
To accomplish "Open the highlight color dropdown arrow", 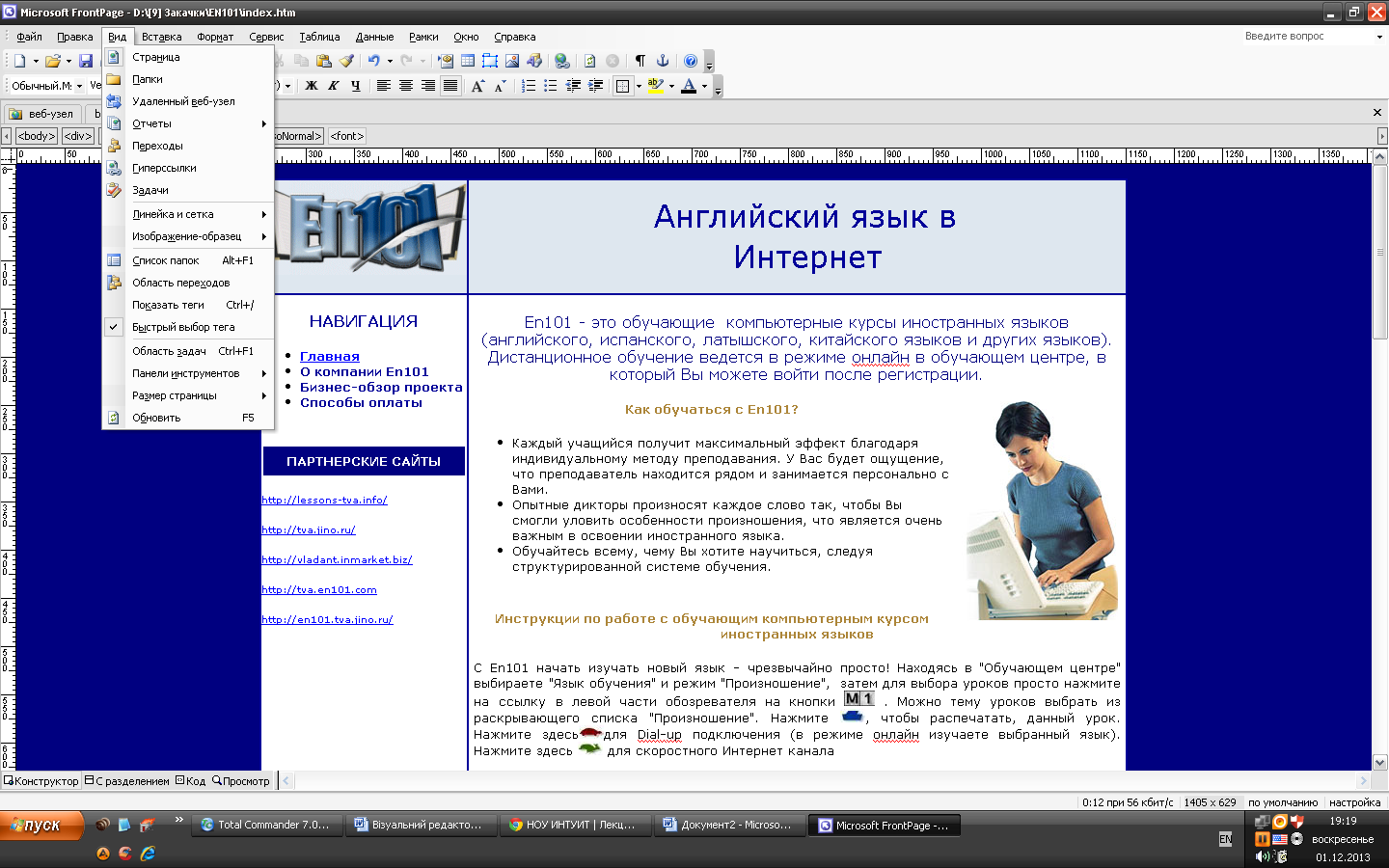I will coord(671,86).
